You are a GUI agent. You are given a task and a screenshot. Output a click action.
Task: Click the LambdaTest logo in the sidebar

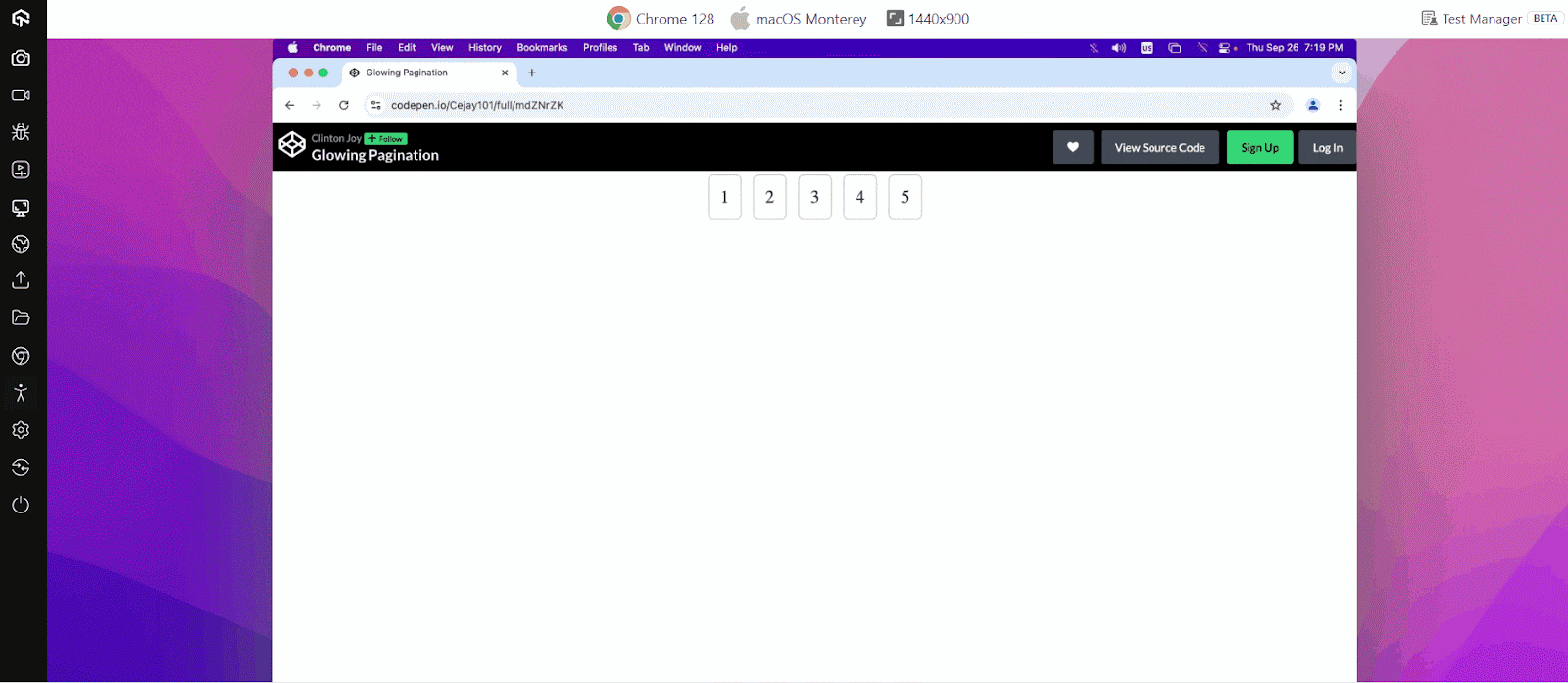21,18
